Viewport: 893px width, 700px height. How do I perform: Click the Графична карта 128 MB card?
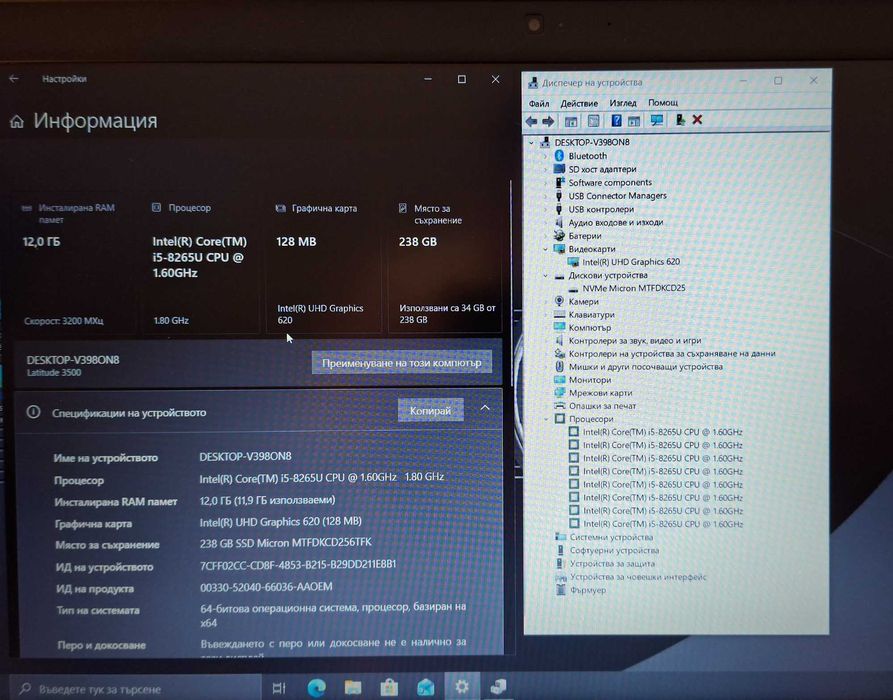pyautogui.click(x=323, y=265)
